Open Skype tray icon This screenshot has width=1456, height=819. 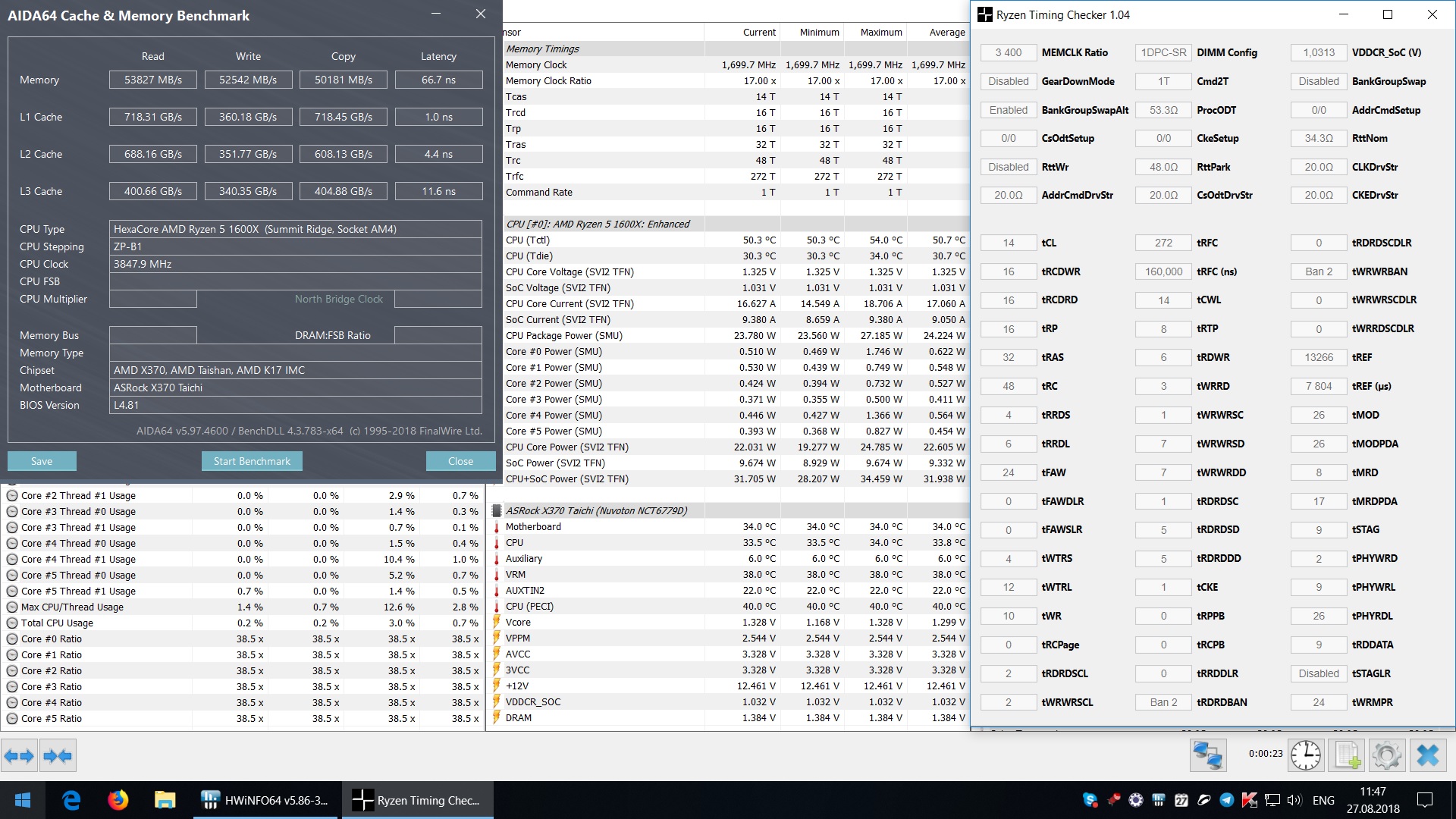pos(1090,800)
